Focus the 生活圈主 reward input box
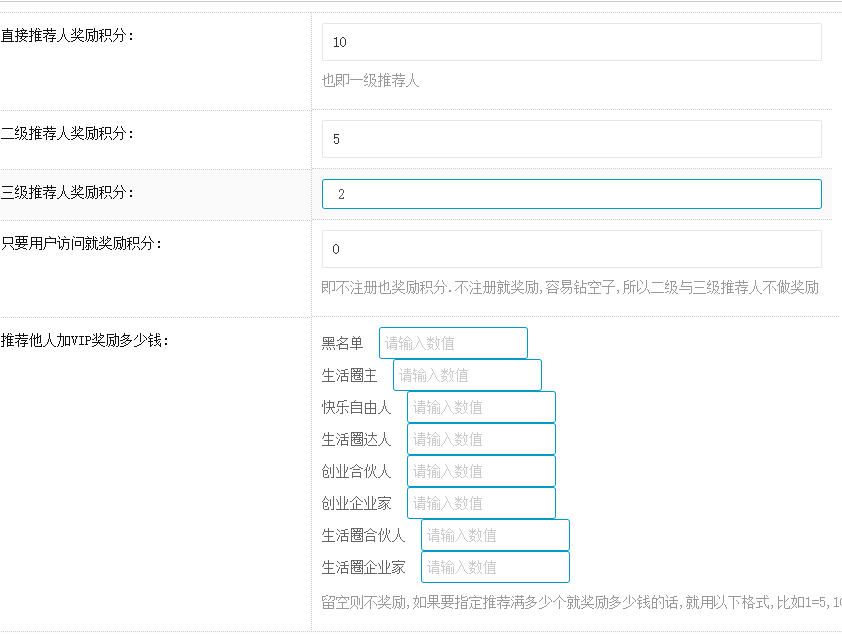This screenshot has height=634, width=842. click(467, 375)
